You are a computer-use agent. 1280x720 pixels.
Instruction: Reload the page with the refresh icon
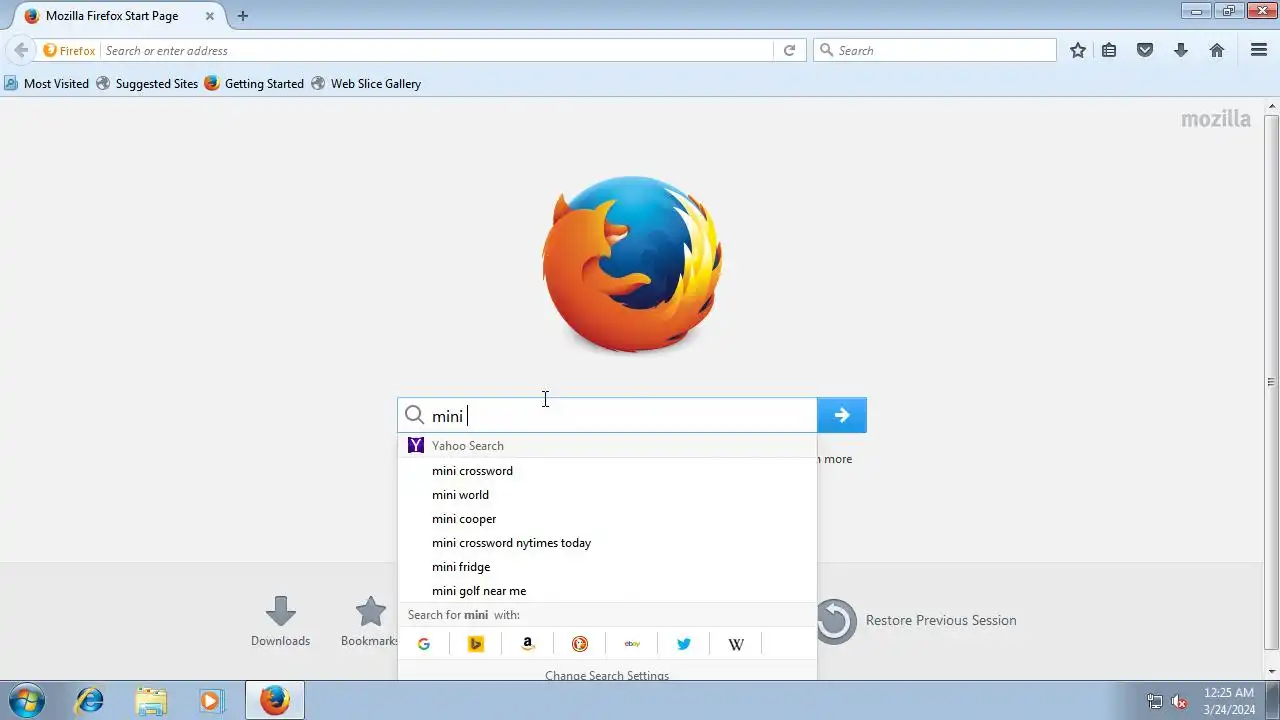point(789,50)
